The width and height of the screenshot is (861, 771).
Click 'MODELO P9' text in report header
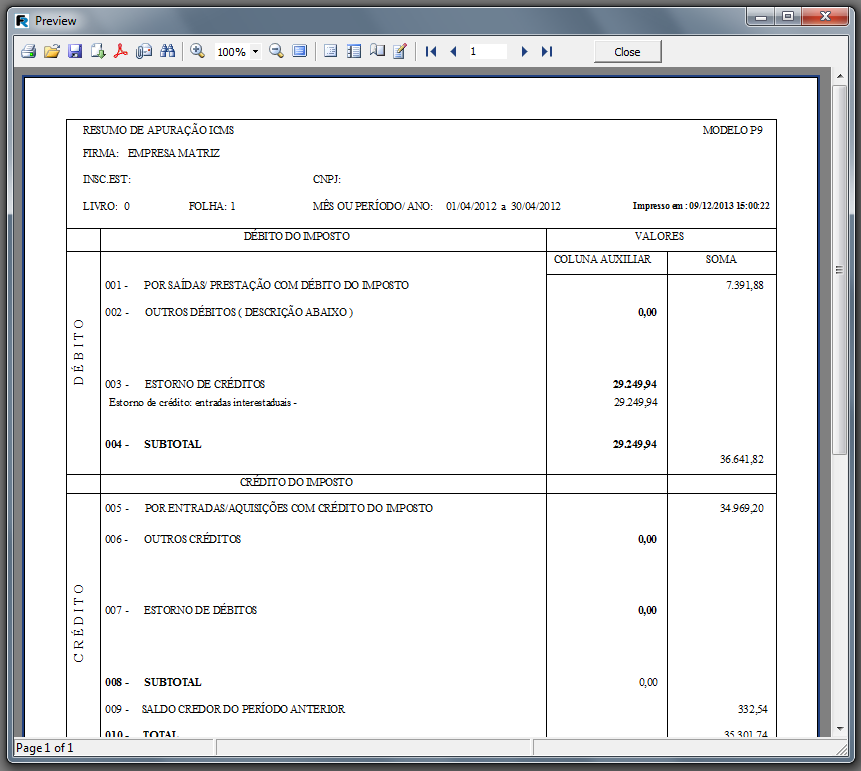733,130
